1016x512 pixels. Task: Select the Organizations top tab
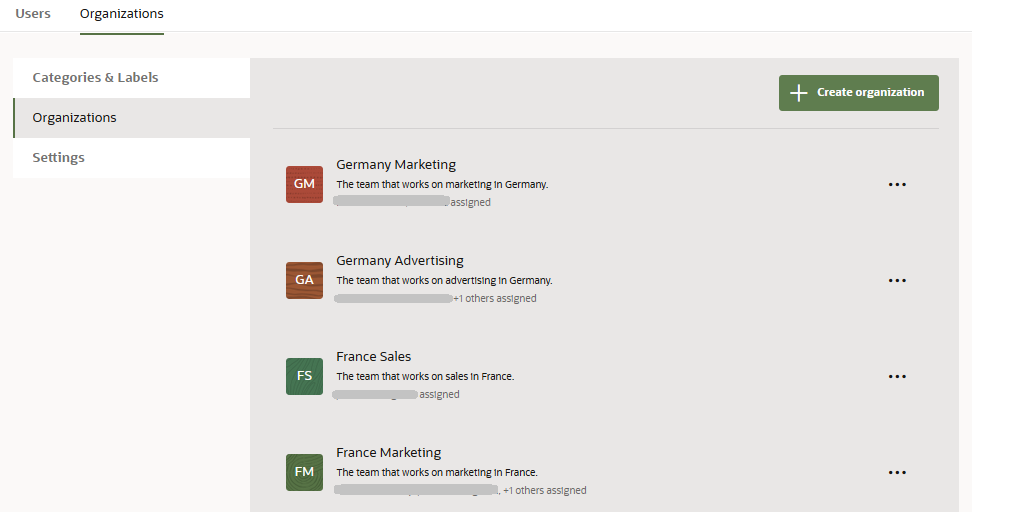point(122,14)
